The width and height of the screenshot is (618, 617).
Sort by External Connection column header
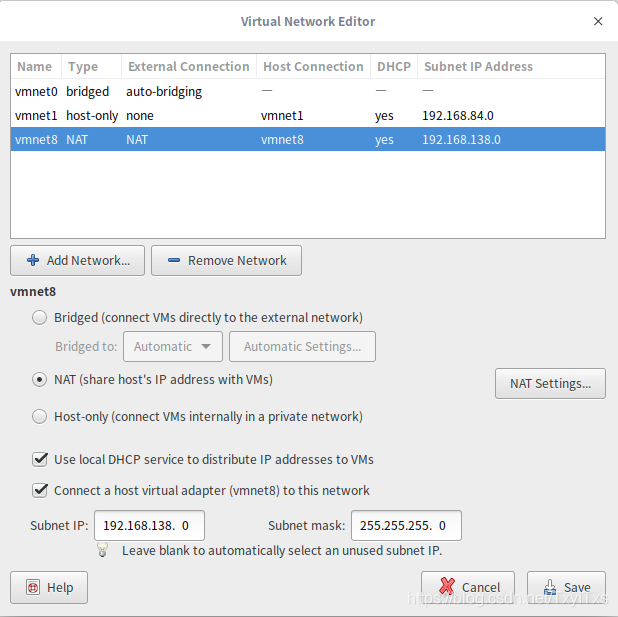click(189, 66)
